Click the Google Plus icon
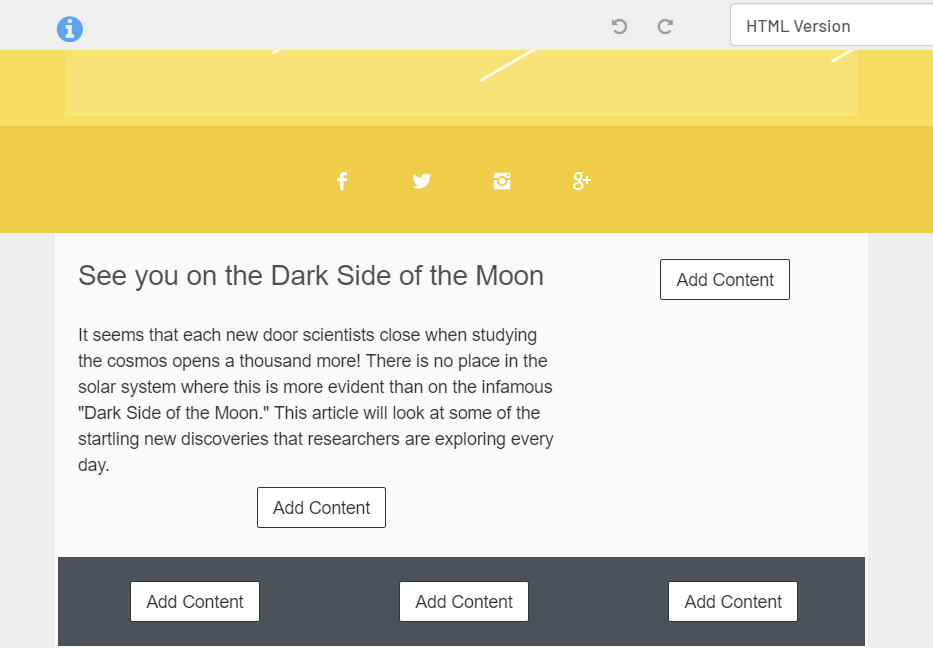933x648 pixels. (x=581, y=181)
